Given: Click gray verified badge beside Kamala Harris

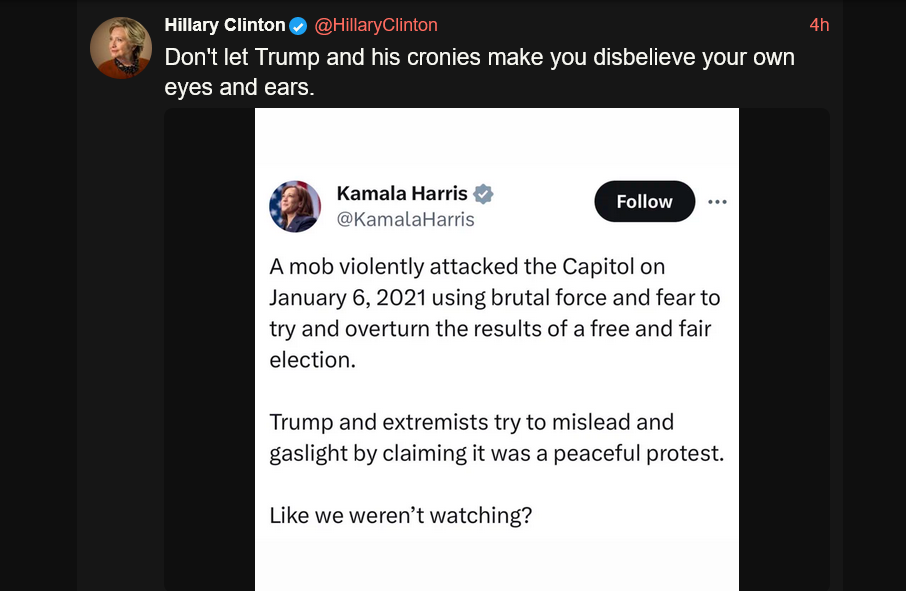Looking at the screenshot, I should [x=483, y=194].
